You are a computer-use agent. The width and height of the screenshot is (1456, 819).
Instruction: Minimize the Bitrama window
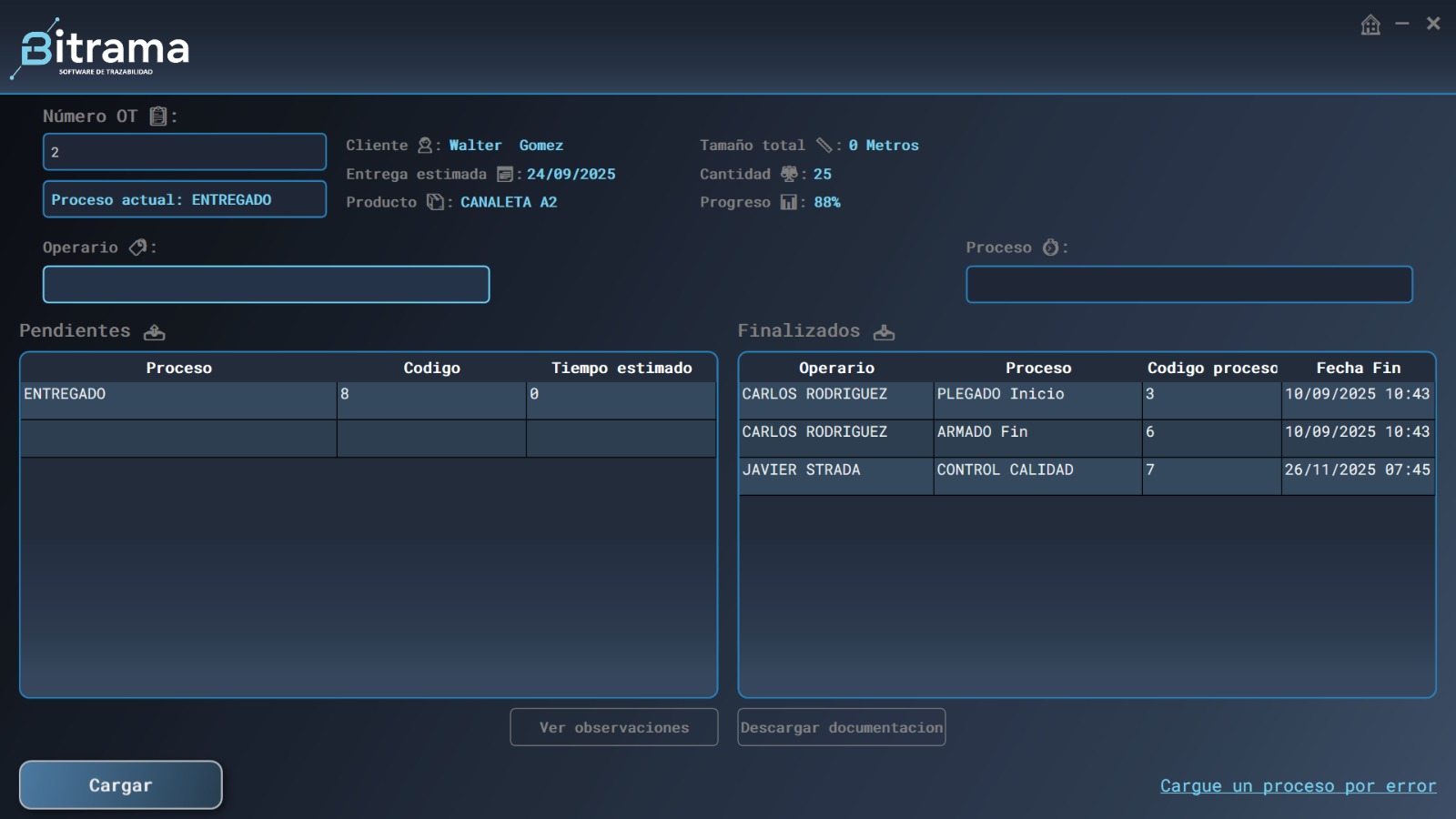(x=1402, y=24)
